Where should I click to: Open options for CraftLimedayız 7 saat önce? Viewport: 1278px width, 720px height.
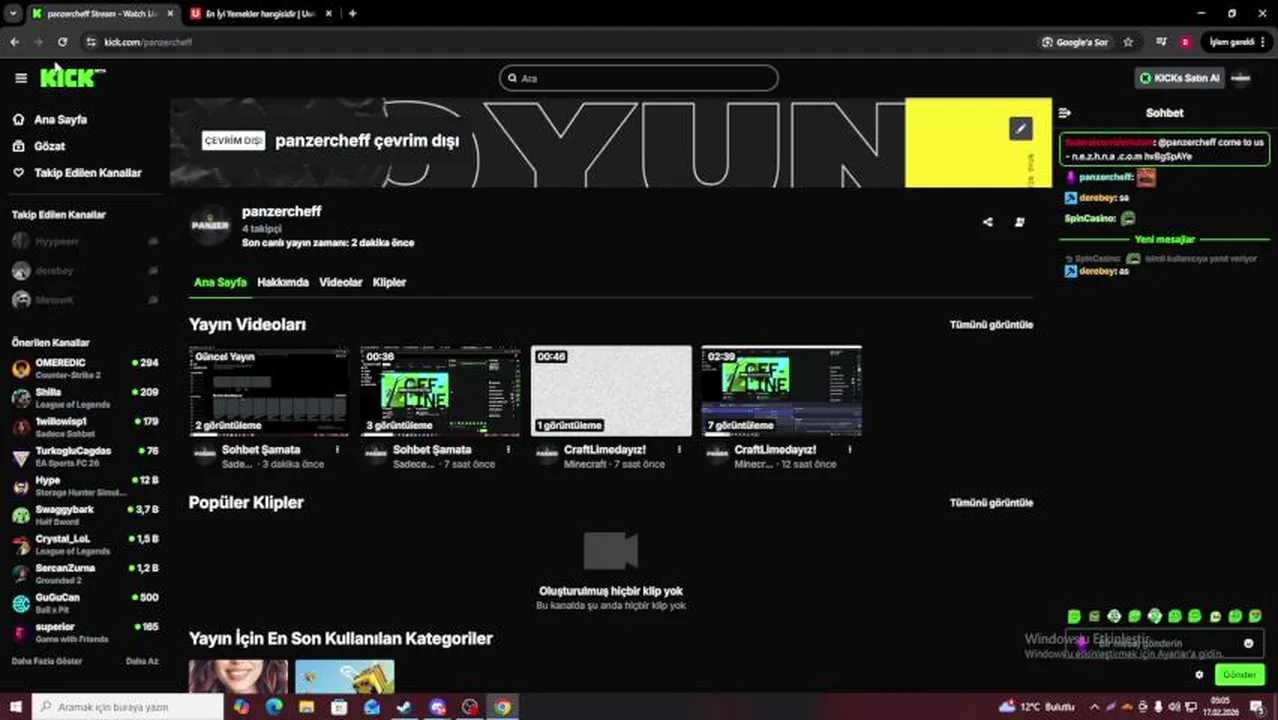coord(679,450)
